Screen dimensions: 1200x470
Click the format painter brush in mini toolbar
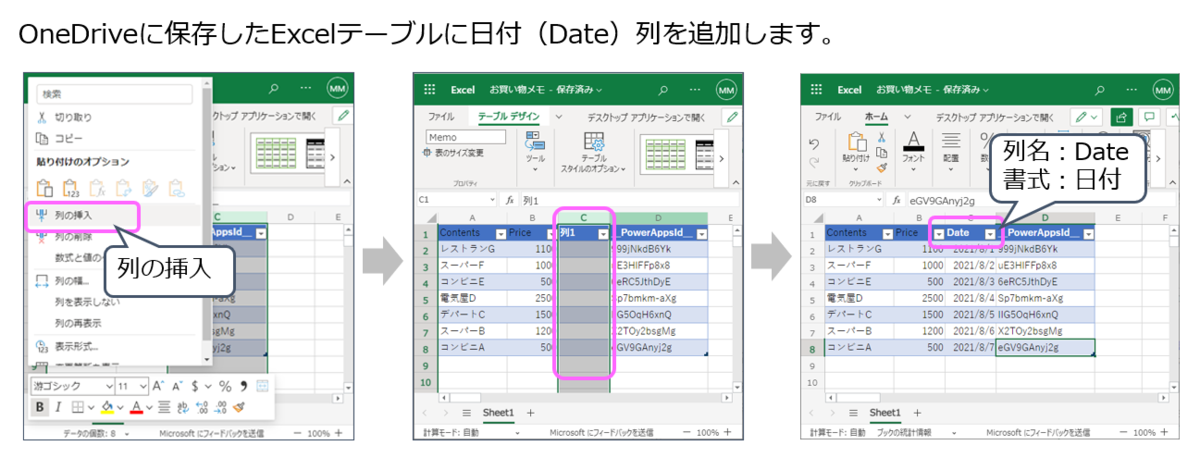click(238, 407)
